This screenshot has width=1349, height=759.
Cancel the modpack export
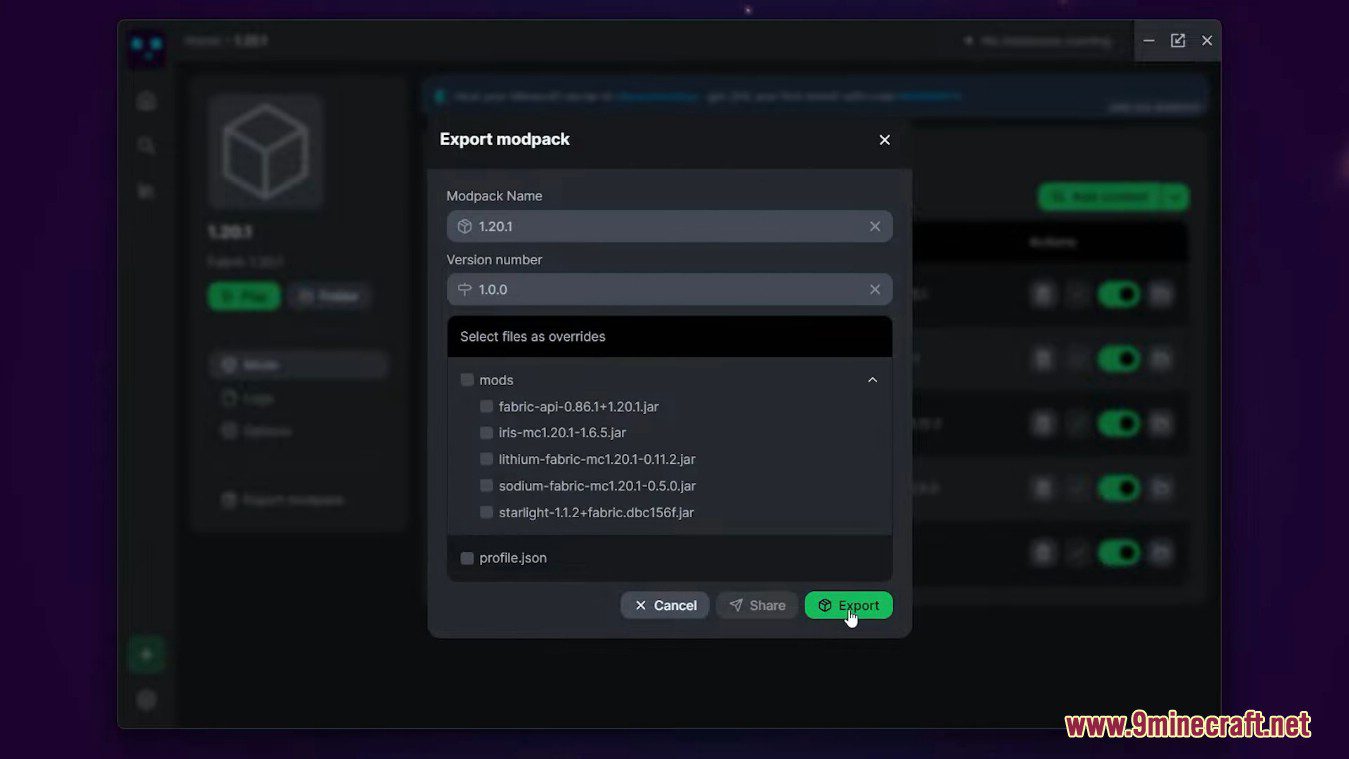[665, 605]
